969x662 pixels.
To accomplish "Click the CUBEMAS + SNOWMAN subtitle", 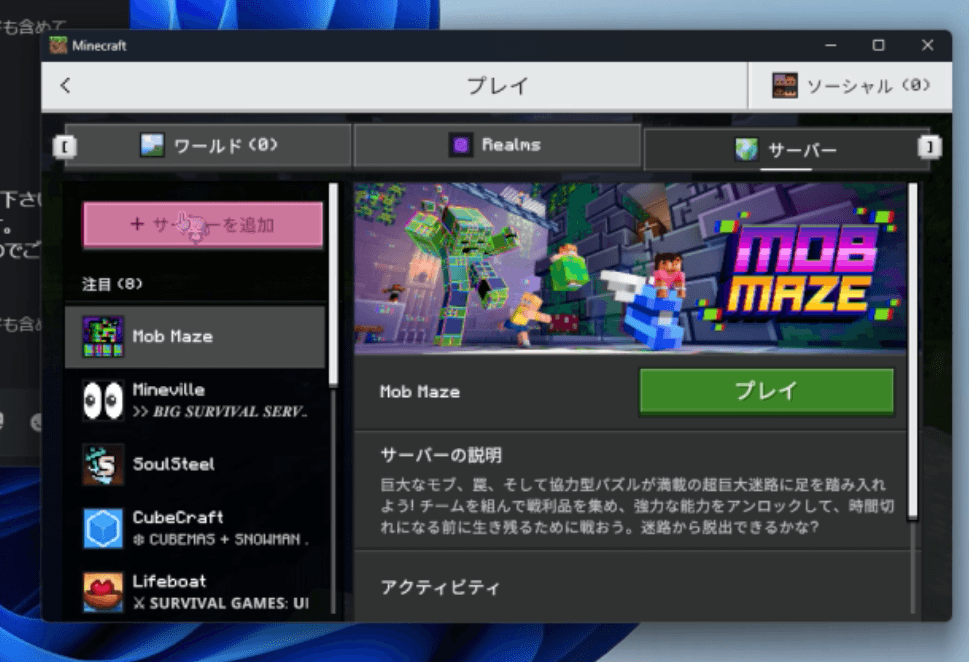I will (x=221, y=539).
